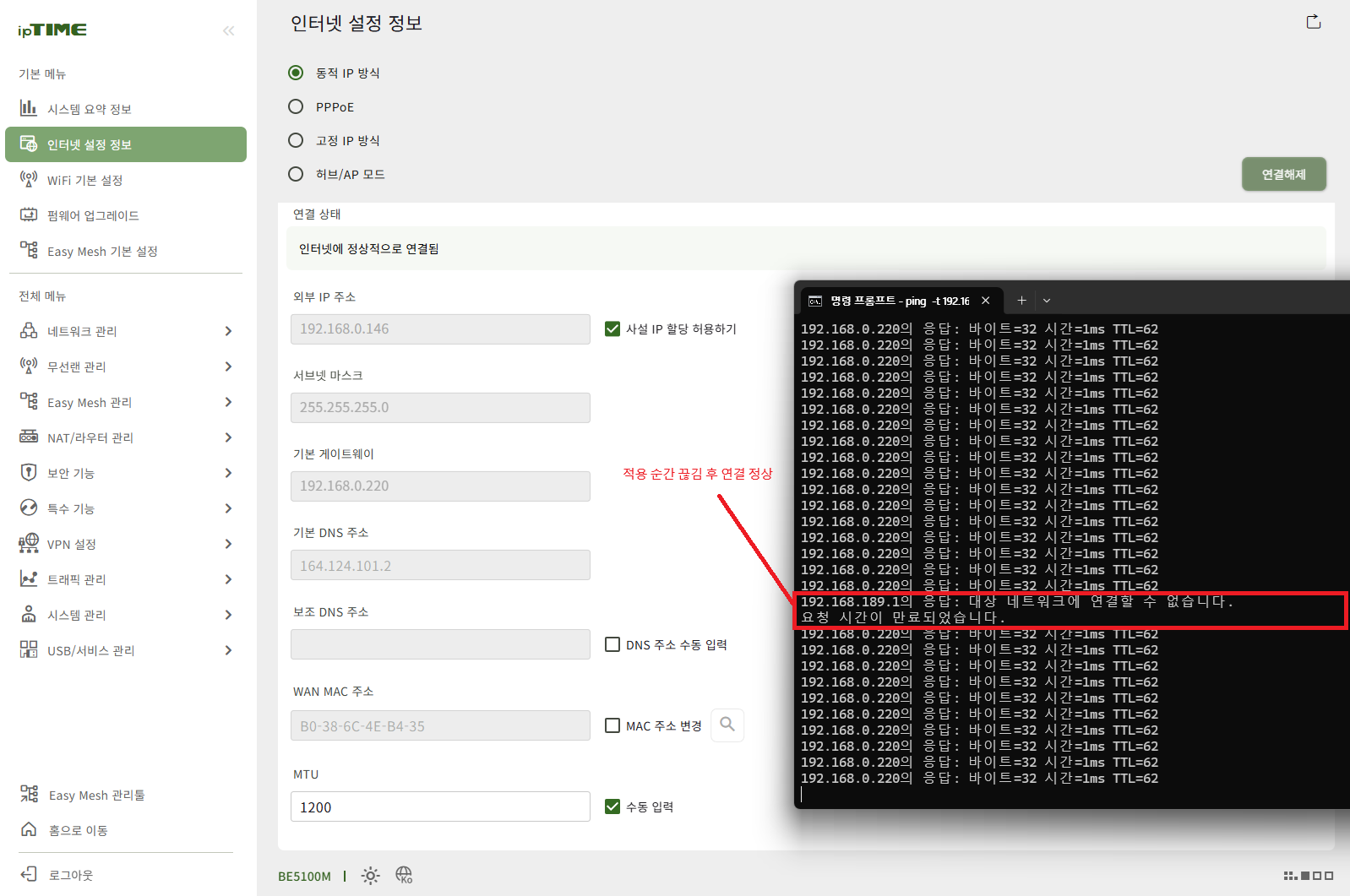Image resolution: width=1350 pixels, height=896 pixels.
Task: Click the export icon at top right
Action: pyautogui.click(x=1313, y=22)
